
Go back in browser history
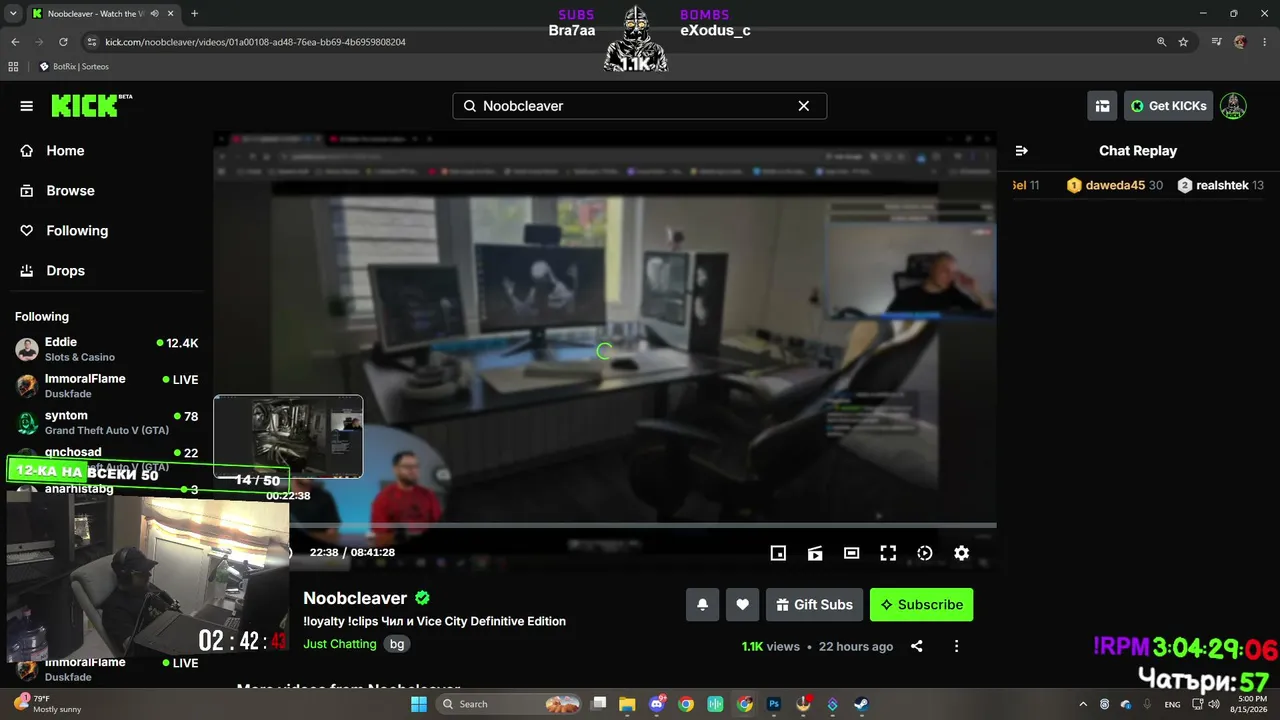pos(15,42)
